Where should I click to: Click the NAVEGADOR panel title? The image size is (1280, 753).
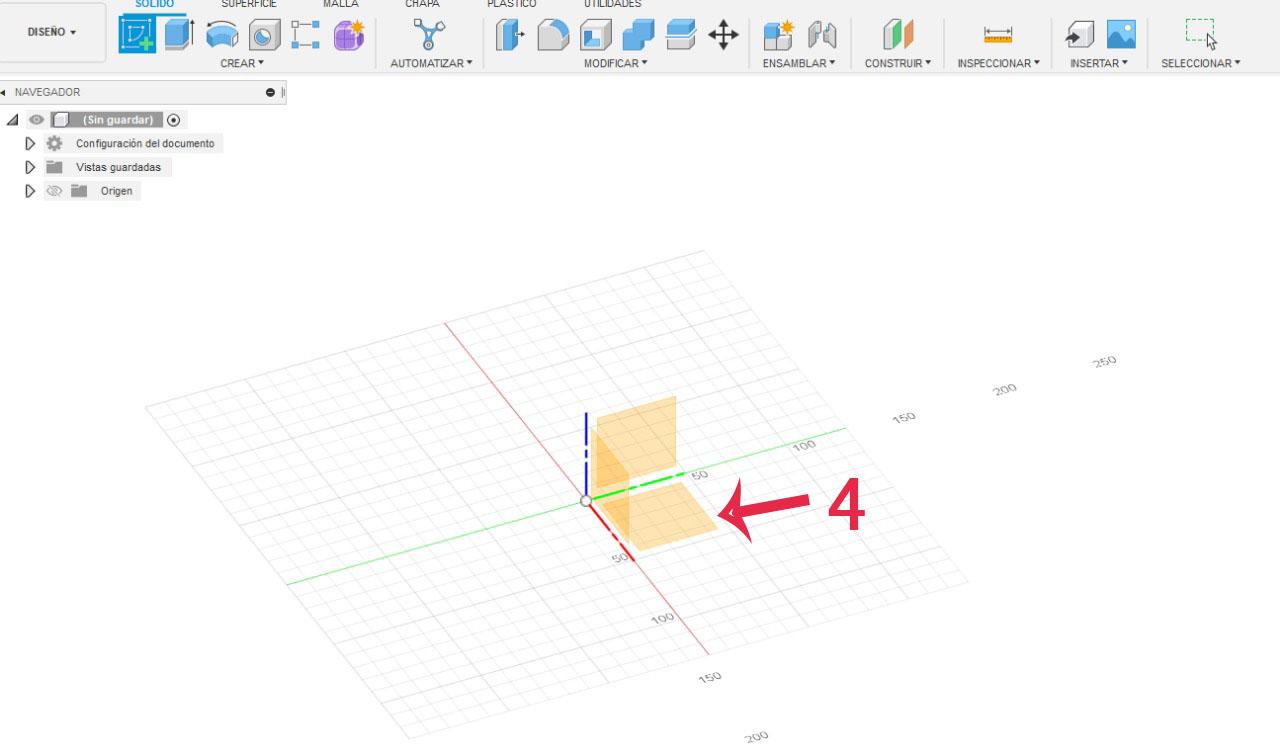coord(47,92)
